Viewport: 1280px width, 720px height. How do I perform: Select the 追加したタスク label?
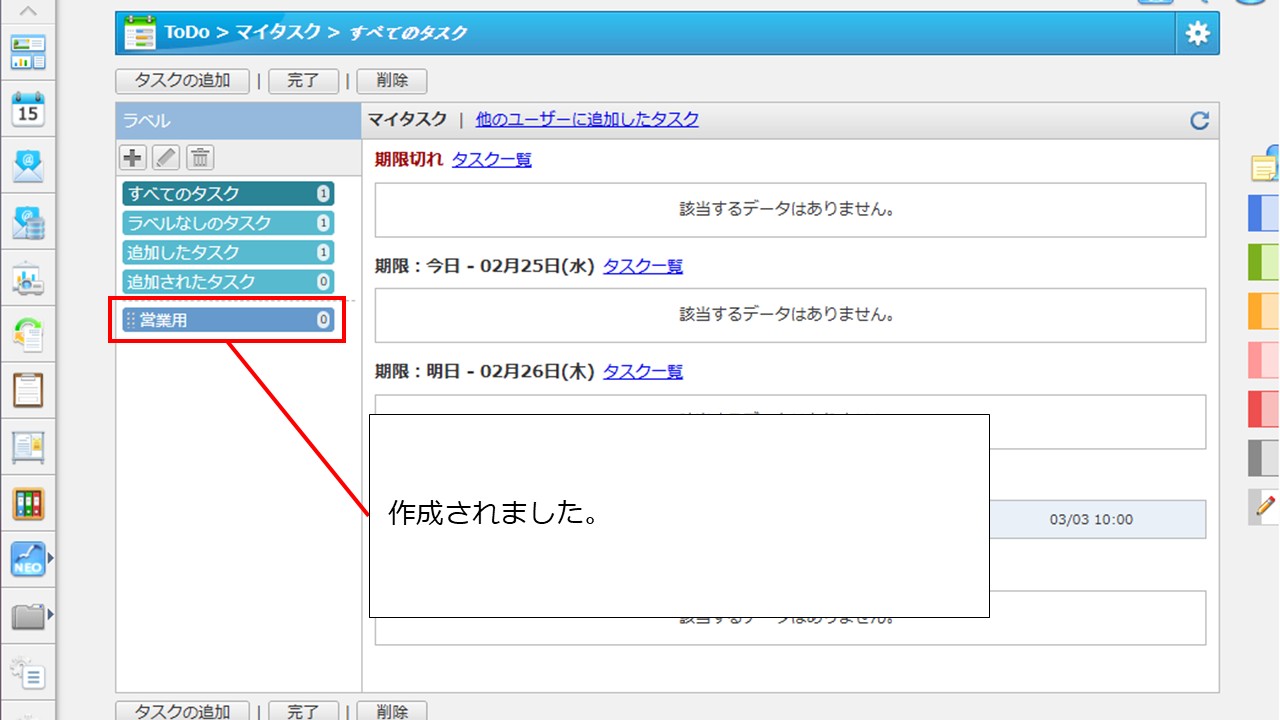228,252
